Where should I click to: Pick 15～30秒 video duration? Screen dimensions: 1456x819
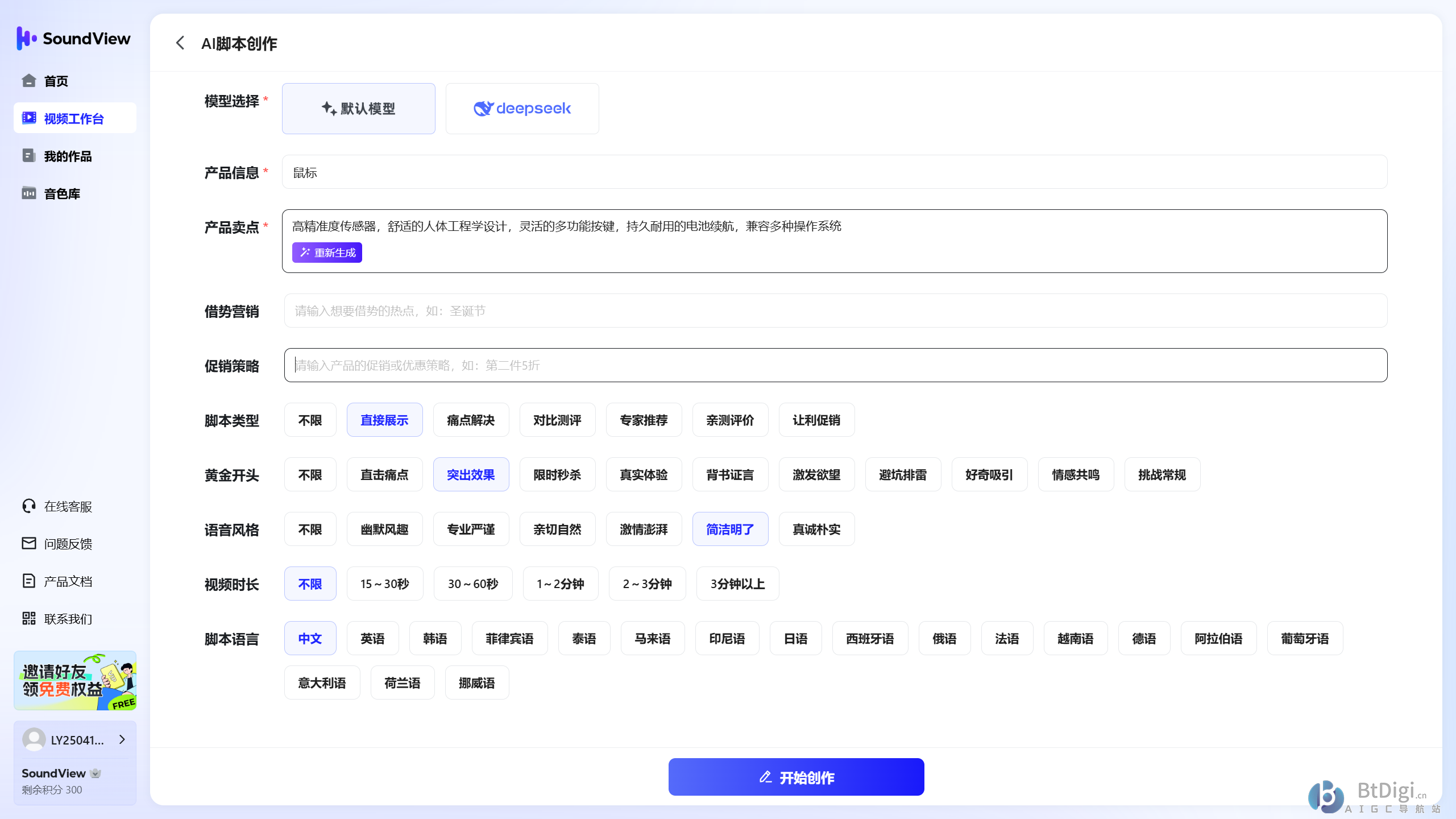(384, 584)
